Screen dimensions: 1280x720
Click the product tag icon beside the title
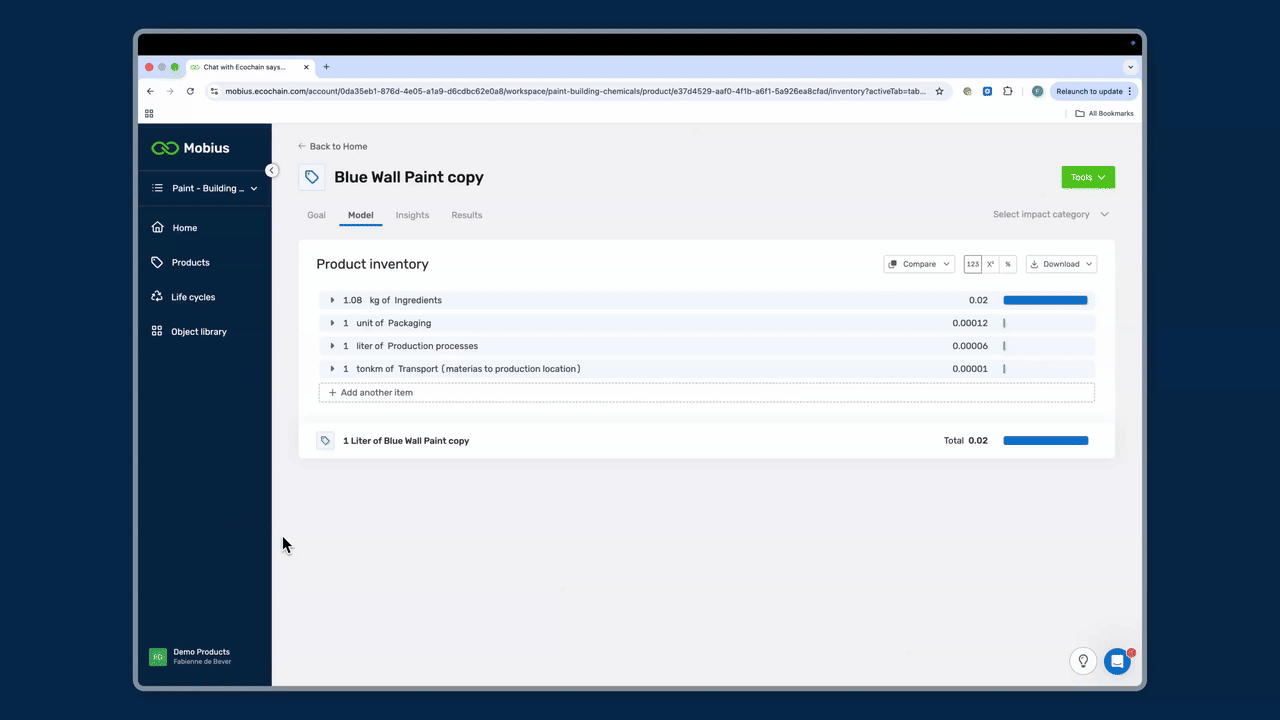pos(312,177)
